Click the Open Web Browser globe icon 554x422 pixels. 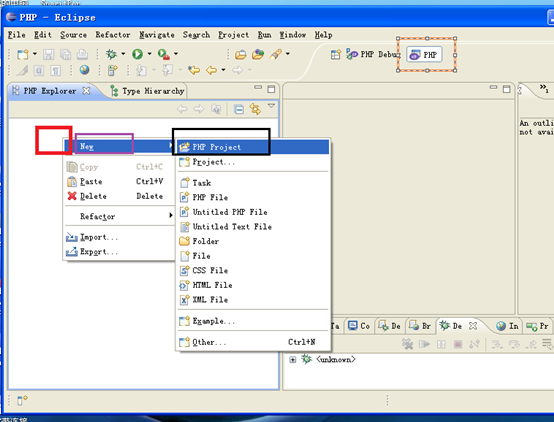tap(84, 70)
